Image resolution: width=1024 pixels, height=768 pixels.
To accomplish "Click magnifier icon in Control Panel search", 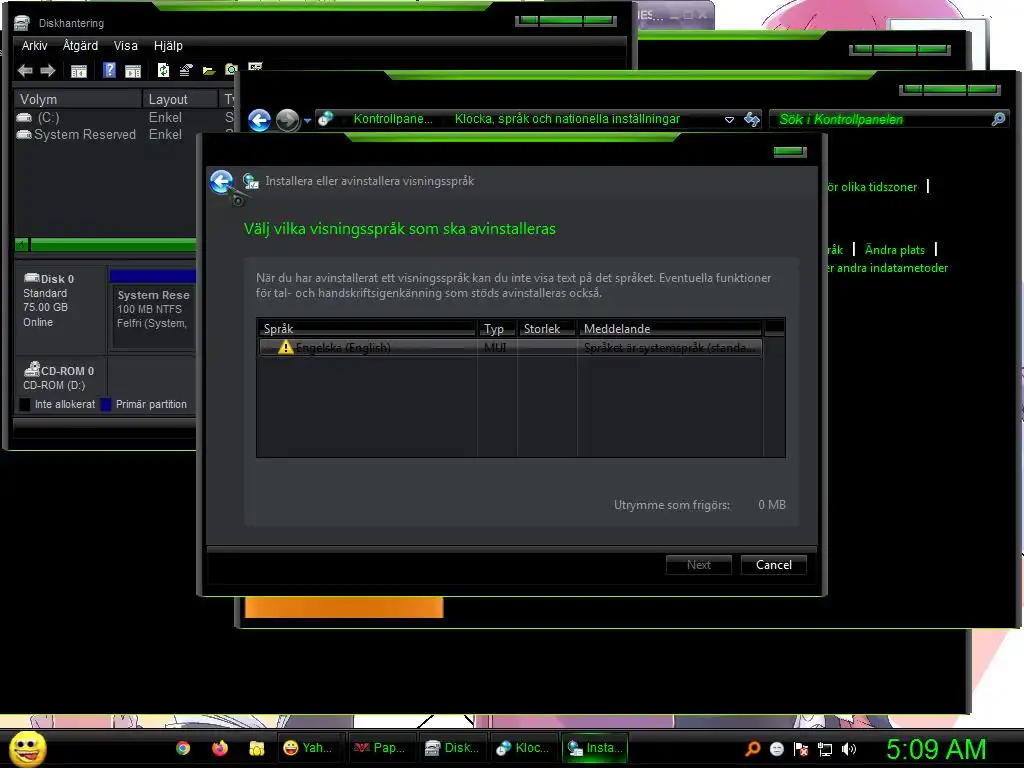I will click(998, 119).
